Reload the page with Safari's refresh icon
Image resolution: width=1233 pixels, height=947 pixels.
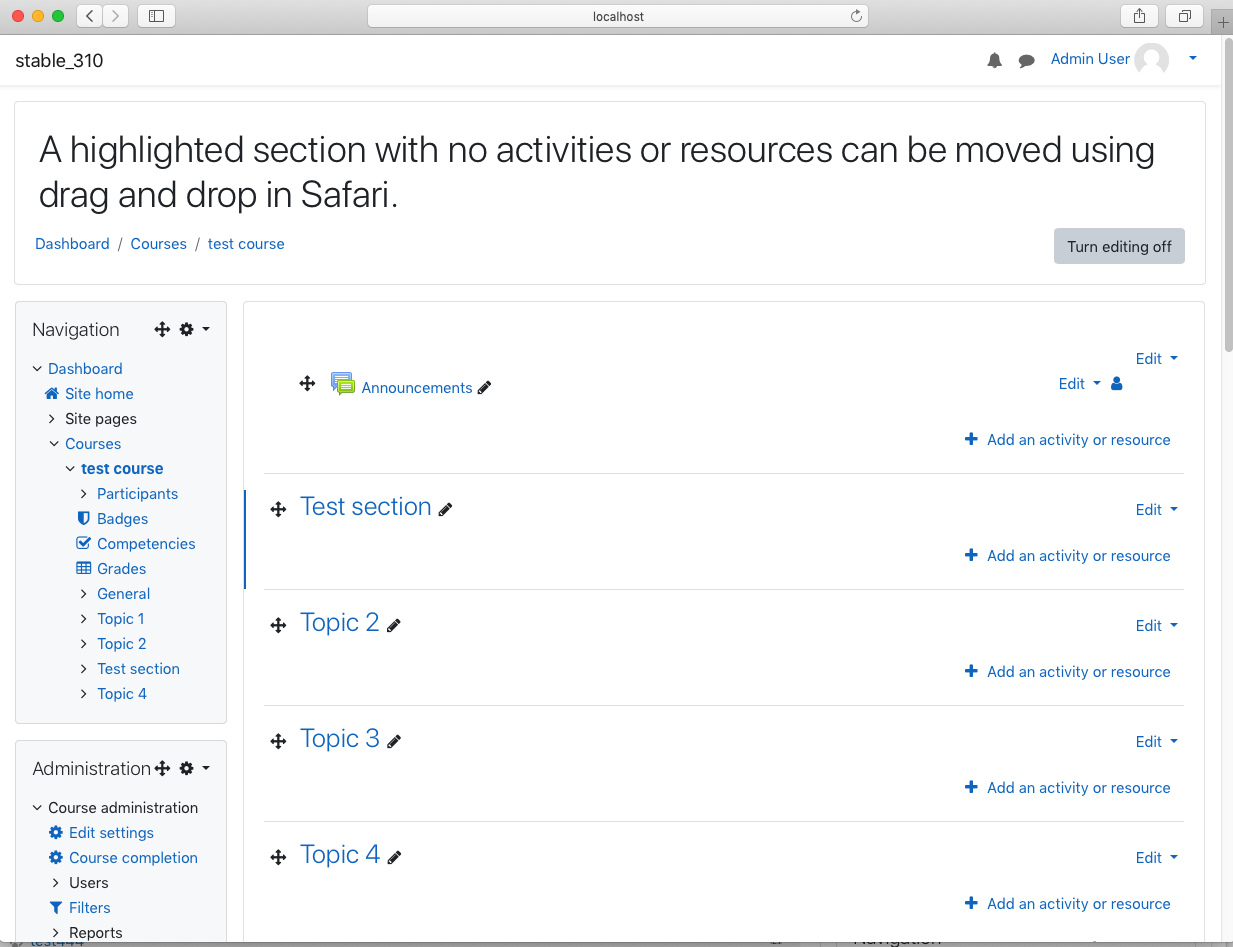pos(856,16)
